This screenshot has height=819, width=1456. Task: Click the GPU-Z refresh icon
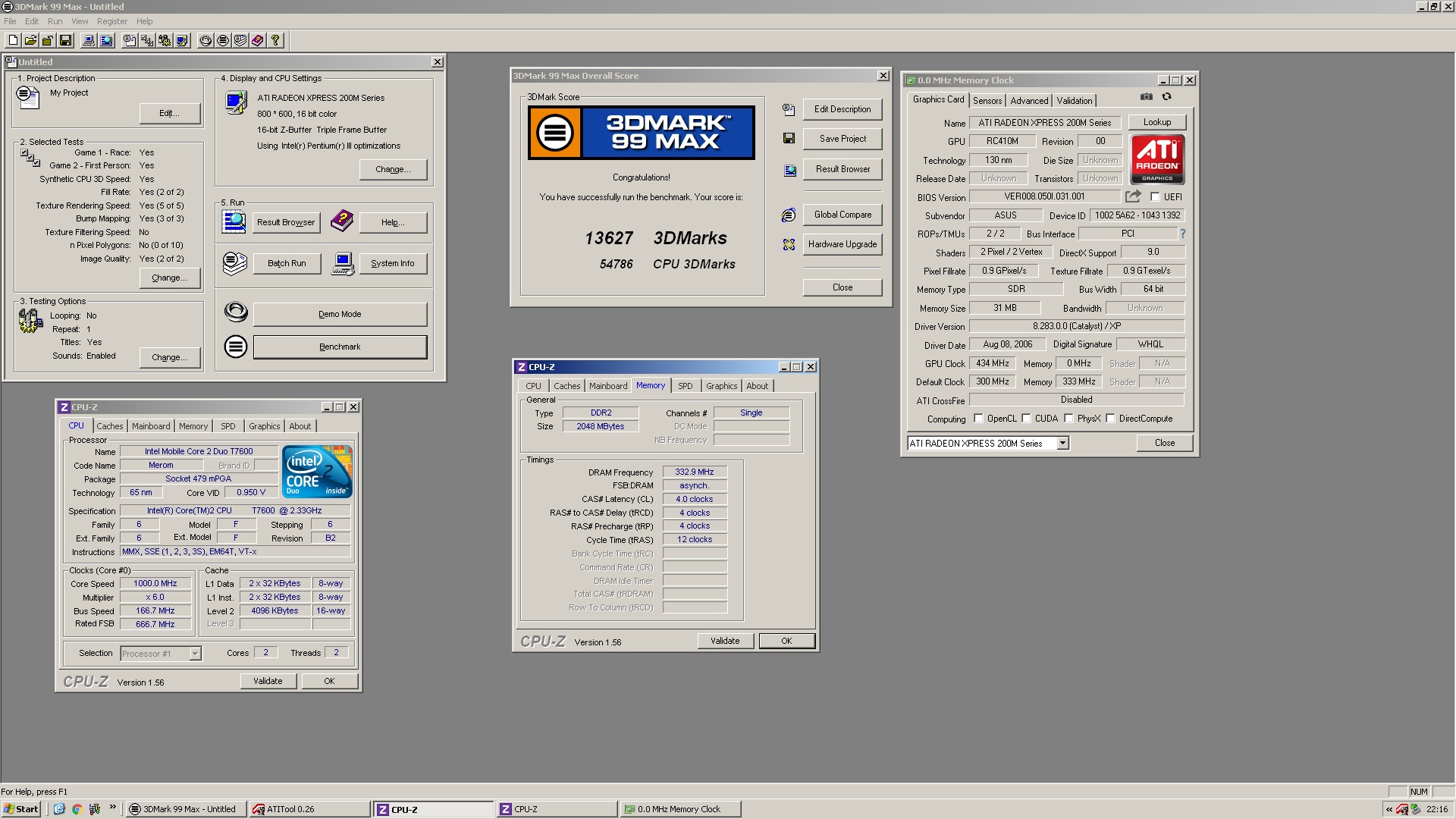point(1167,97)
